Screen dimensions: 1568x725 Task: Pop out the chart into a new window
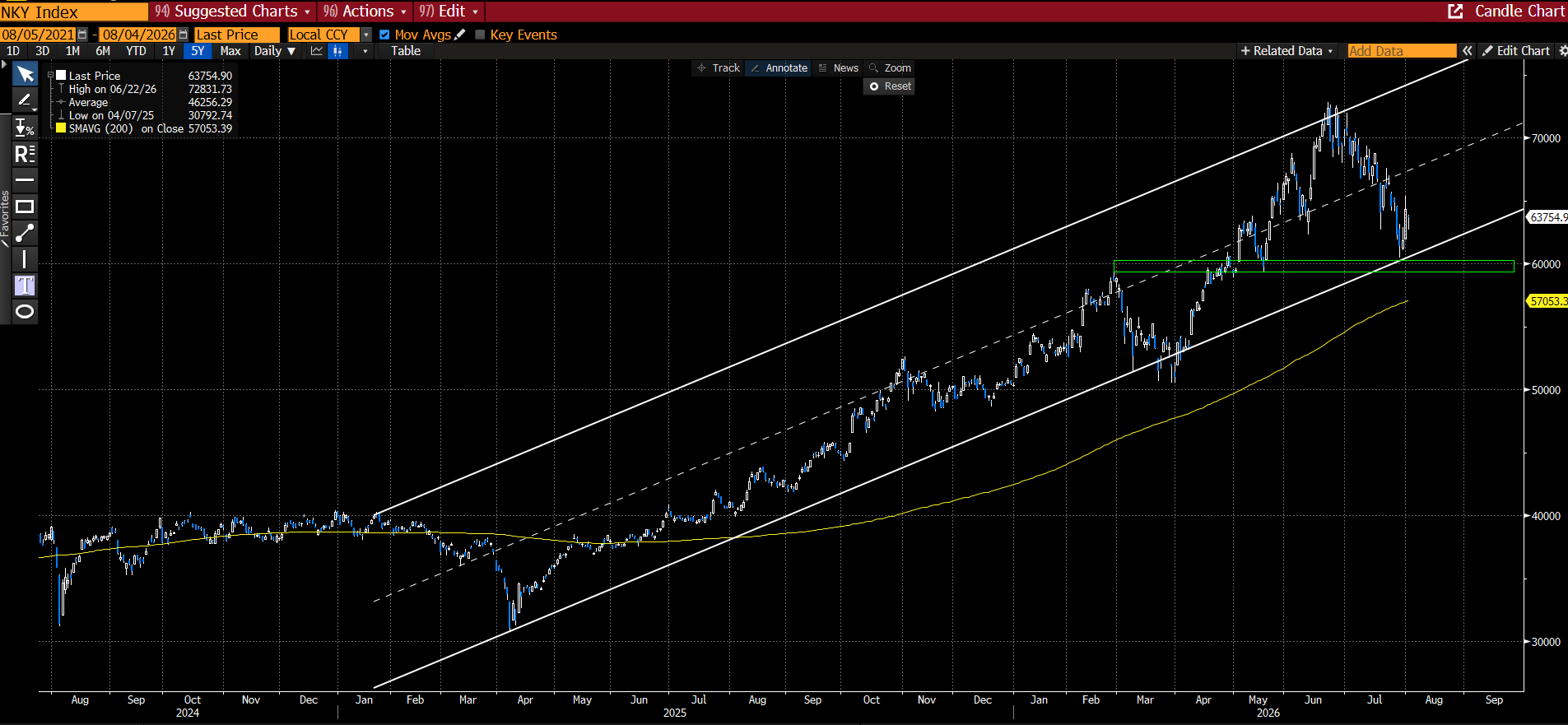(1455, 12)
